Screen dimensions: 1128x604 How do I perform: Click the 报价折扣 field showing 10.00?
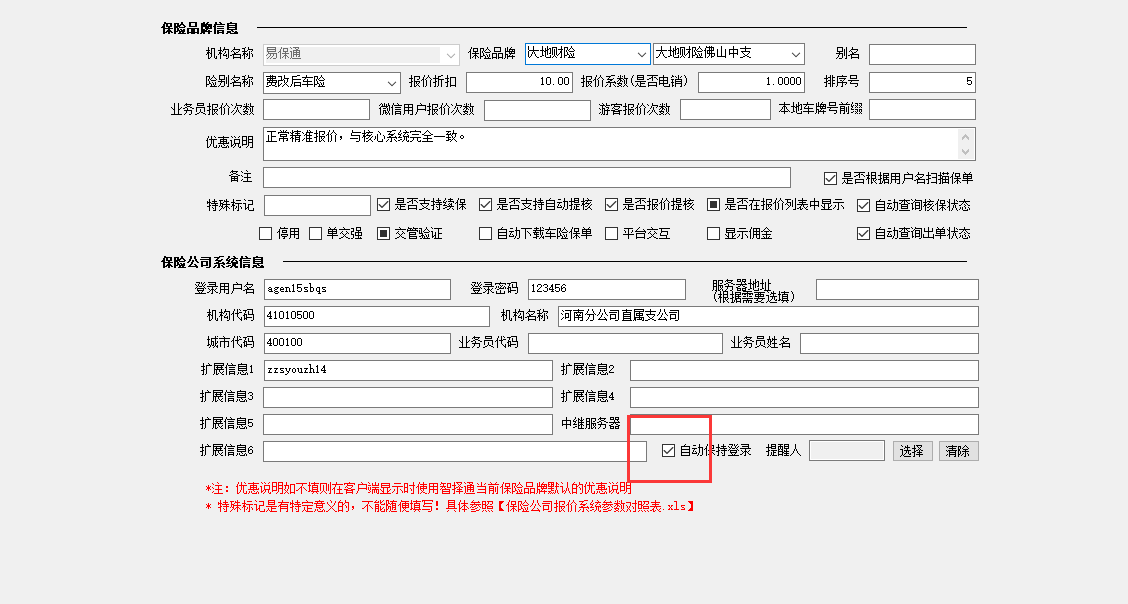[x=519, y=82]
